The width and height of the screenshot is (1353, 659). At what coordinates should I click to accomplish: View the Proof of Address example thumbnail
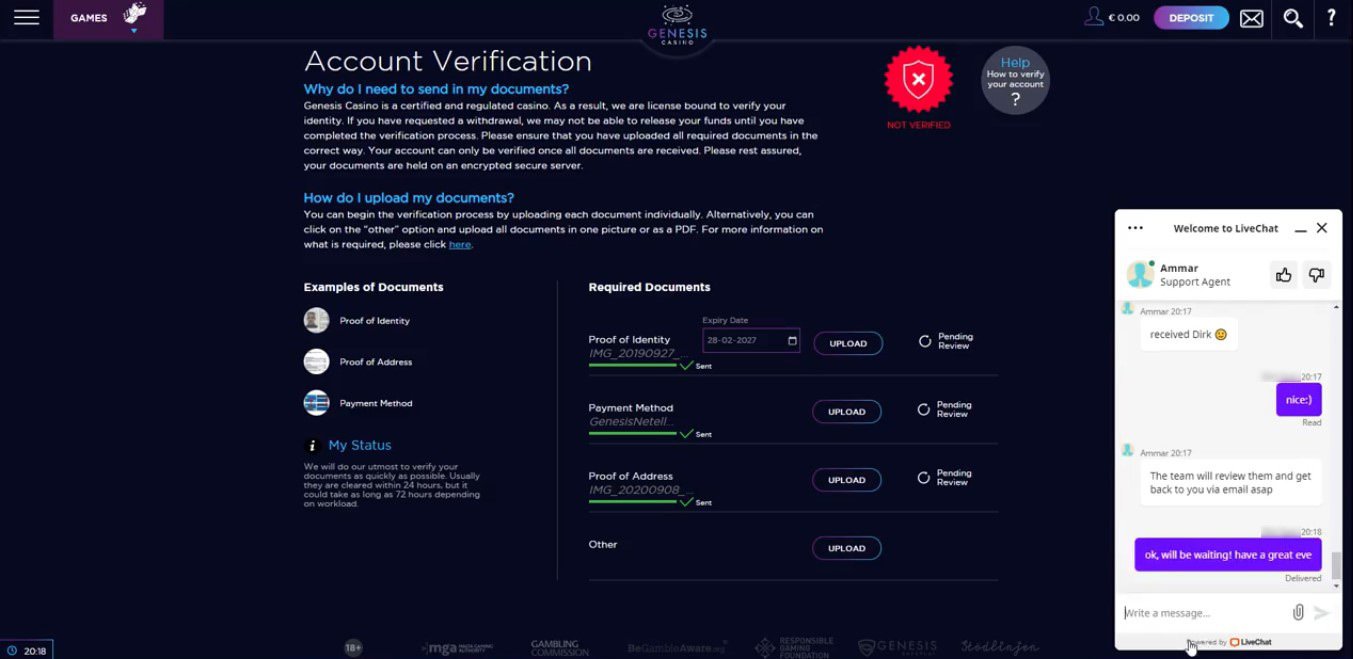pyautogui.click(x=316, y=361)
